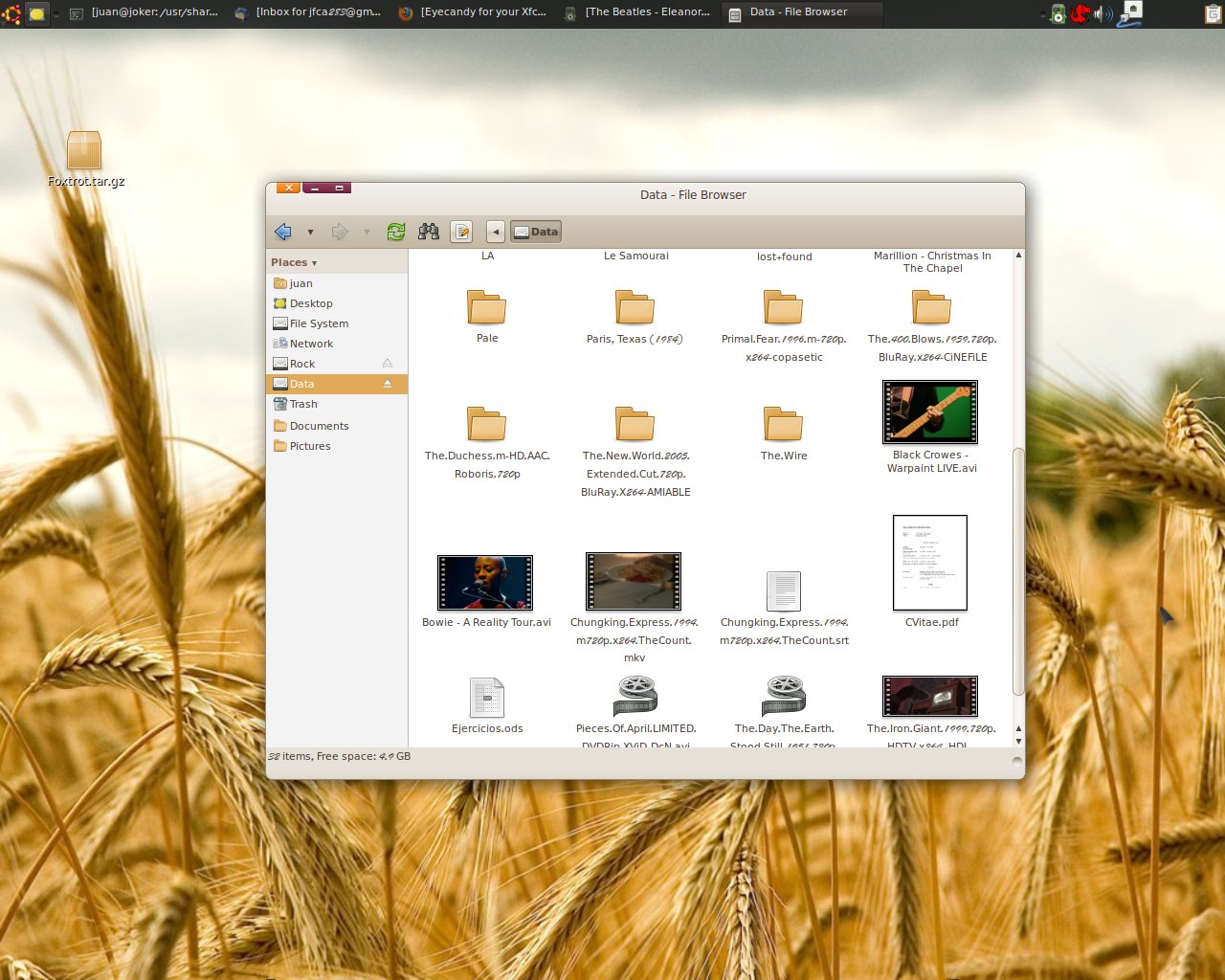The width and height of the screenshot is (1225, 980).
Task: Select Paris, Texas (1984) folder icon
Action: click(635, 307)
